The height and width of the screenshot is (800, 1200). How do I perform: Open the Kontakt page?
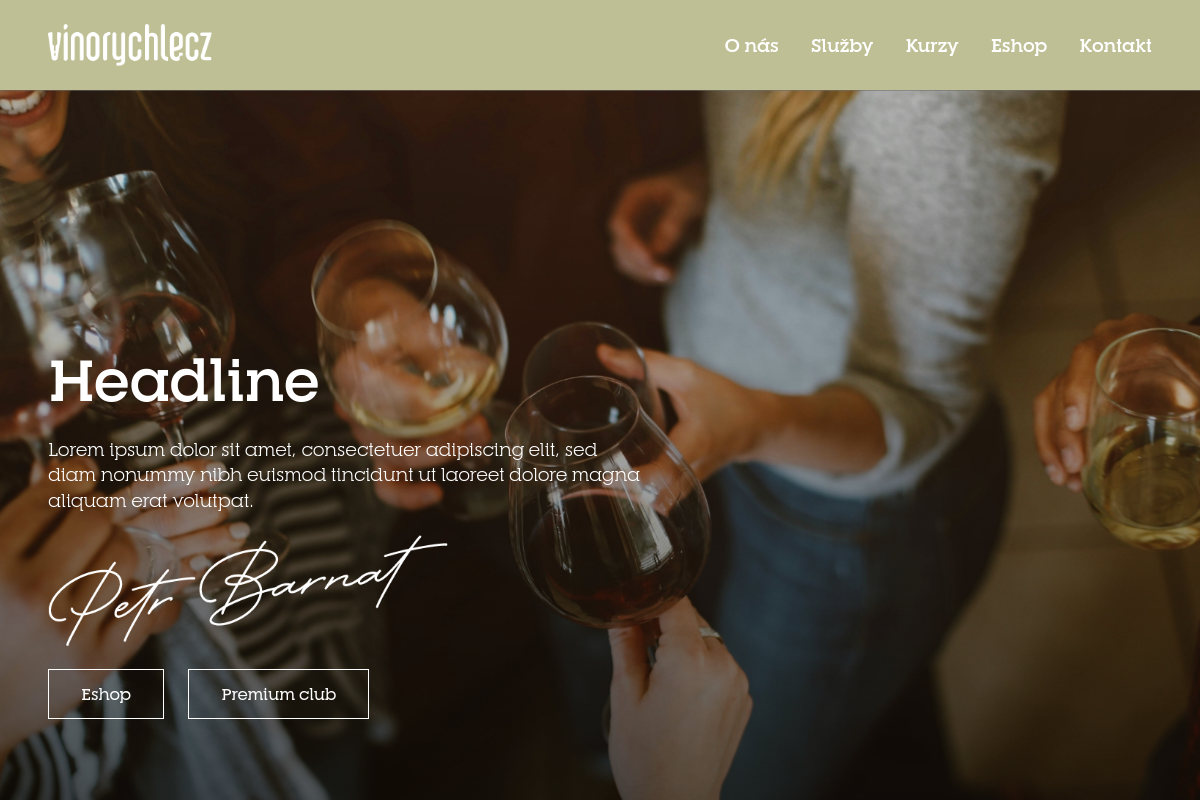point(1115,46)
